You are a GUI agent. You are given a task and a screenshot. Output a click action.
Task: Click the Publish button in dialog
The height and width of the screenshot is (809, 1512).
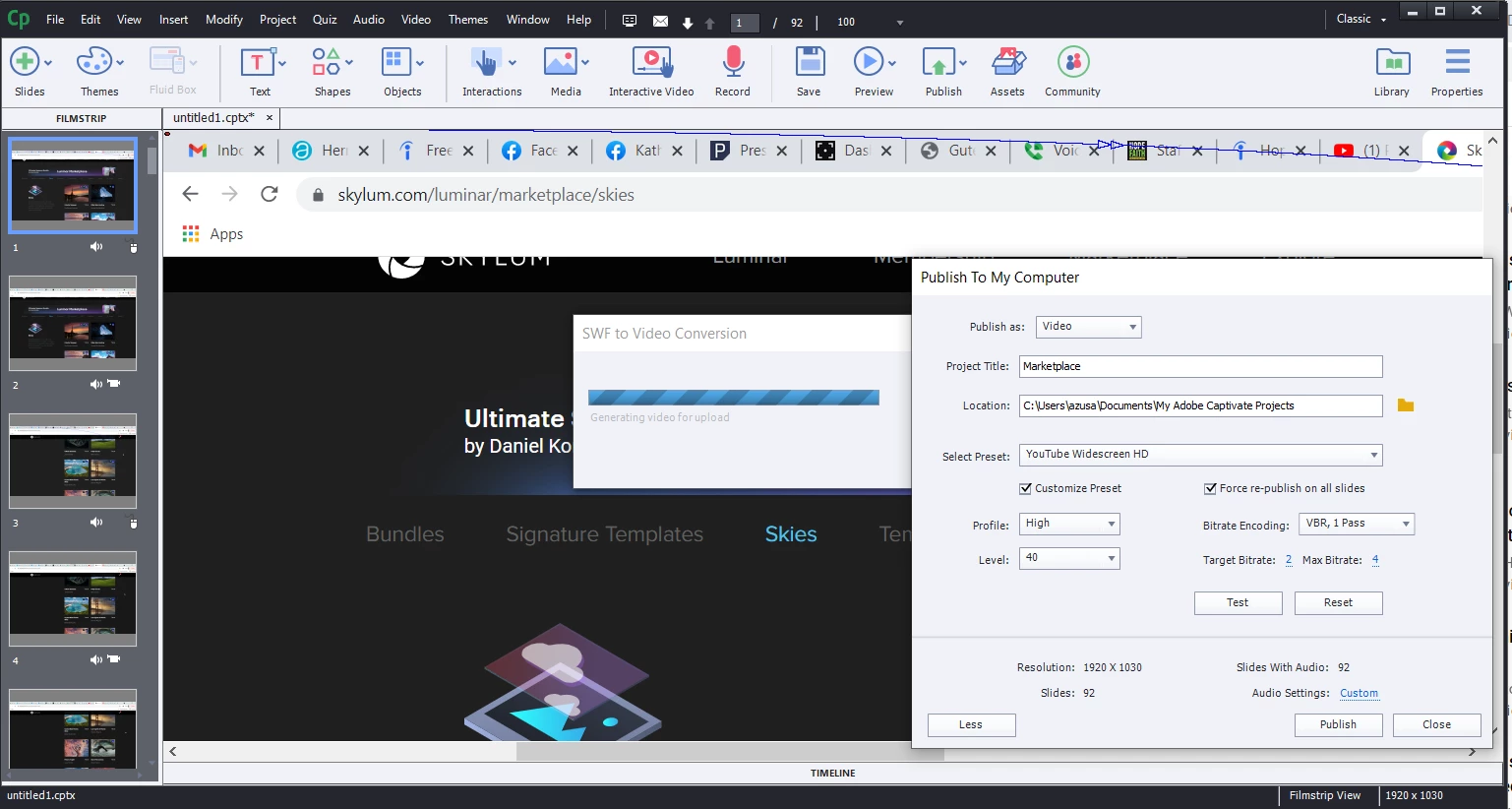pyautogui.click(x=1338, y=724)
